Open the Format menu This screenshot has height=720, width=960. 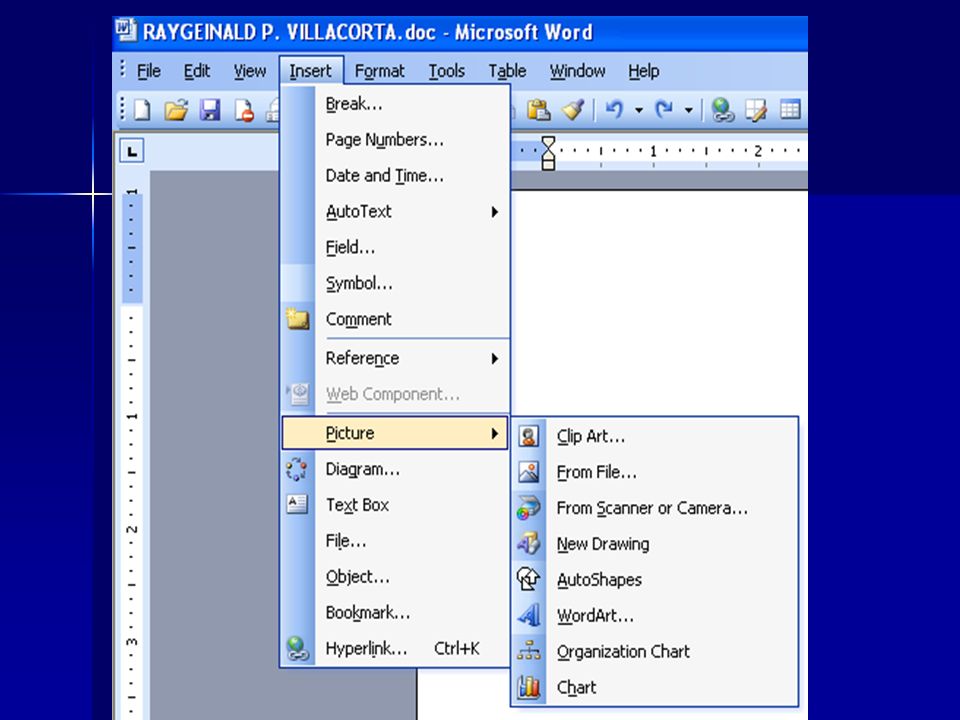(380, 71)
